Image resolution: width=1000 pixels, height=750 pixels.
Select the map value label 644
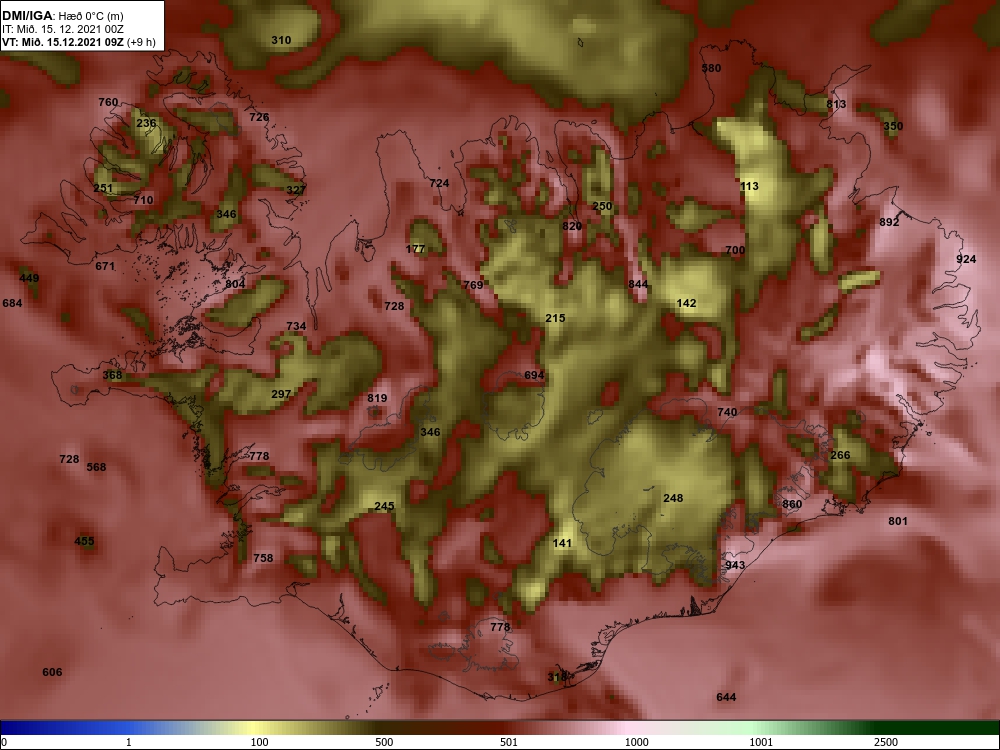[x=726, y=697]
